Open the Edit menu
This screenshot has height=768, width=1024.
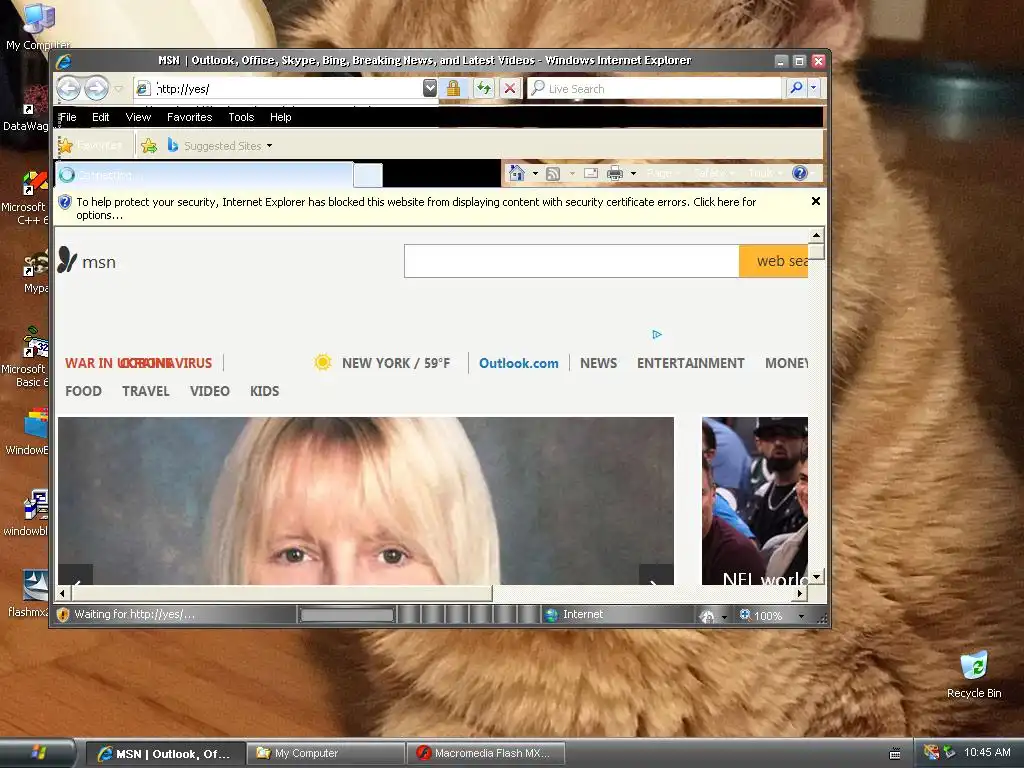pos(101,117)
